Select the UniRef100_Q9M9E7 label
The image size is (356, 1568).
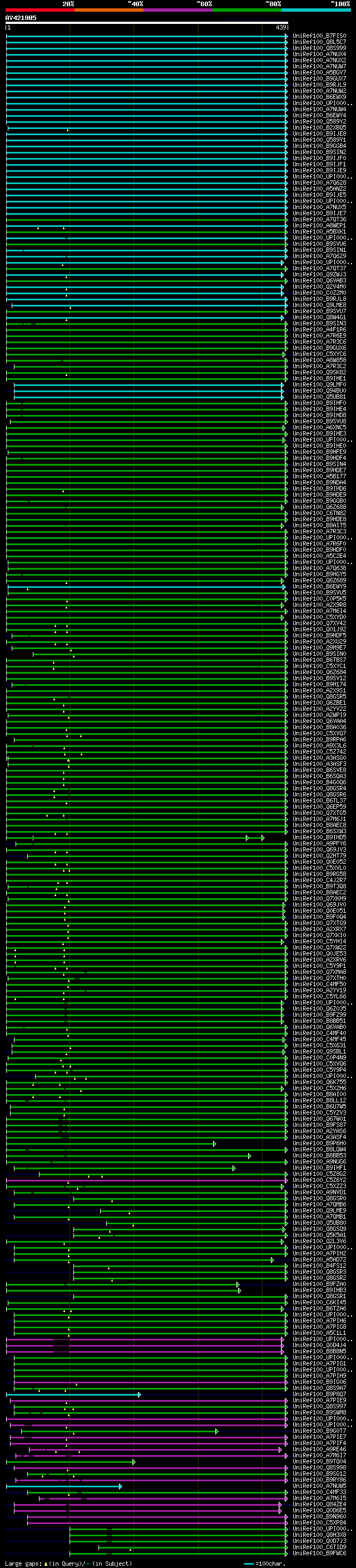[319, 647]
